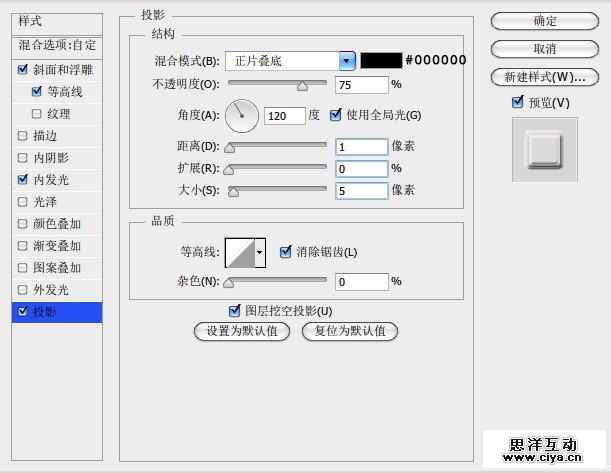Uncheck the 投影 style checkbox
Image resolution: width=611 pixels, height=473 pixels.
(x=23, y=311)
